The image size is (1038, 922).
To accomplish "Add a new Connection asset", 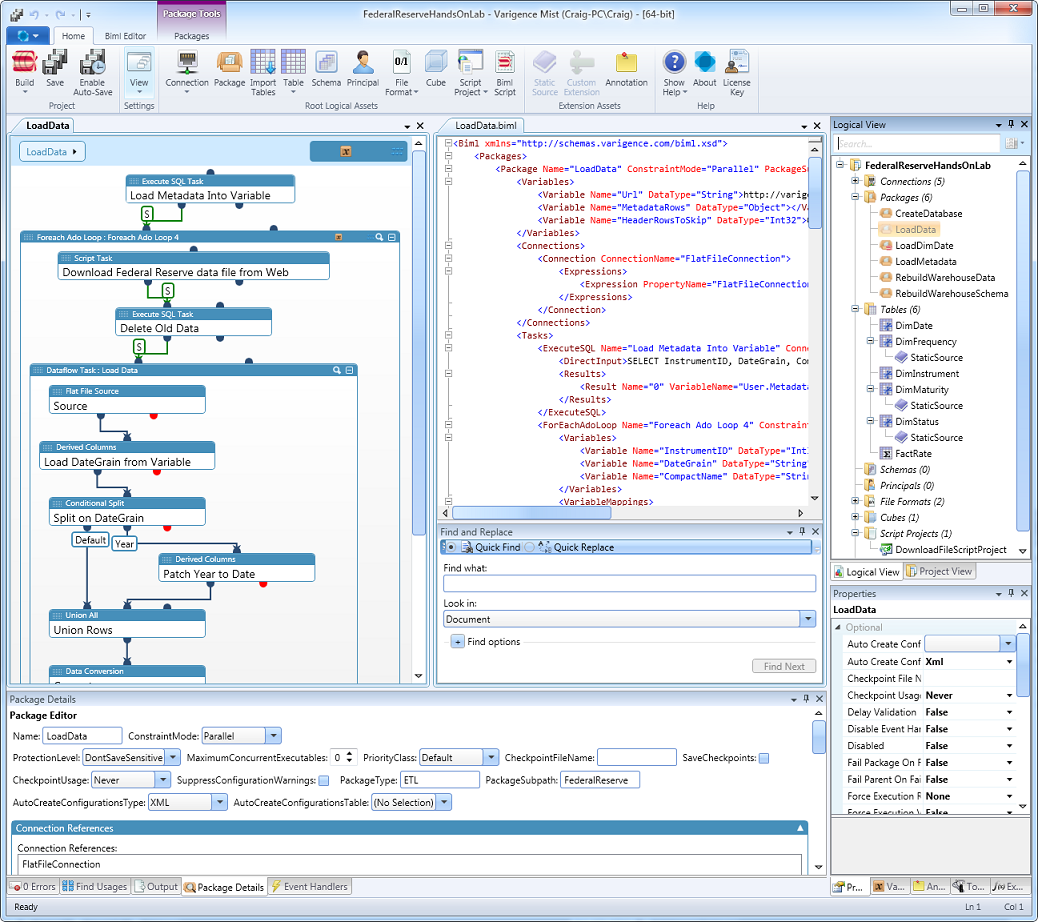I will click(187, 71).
